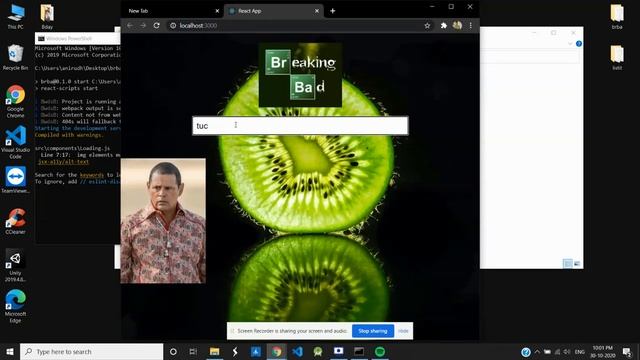Open the terminal window taskbar icon
640x360 pixels.
(359, 351)
